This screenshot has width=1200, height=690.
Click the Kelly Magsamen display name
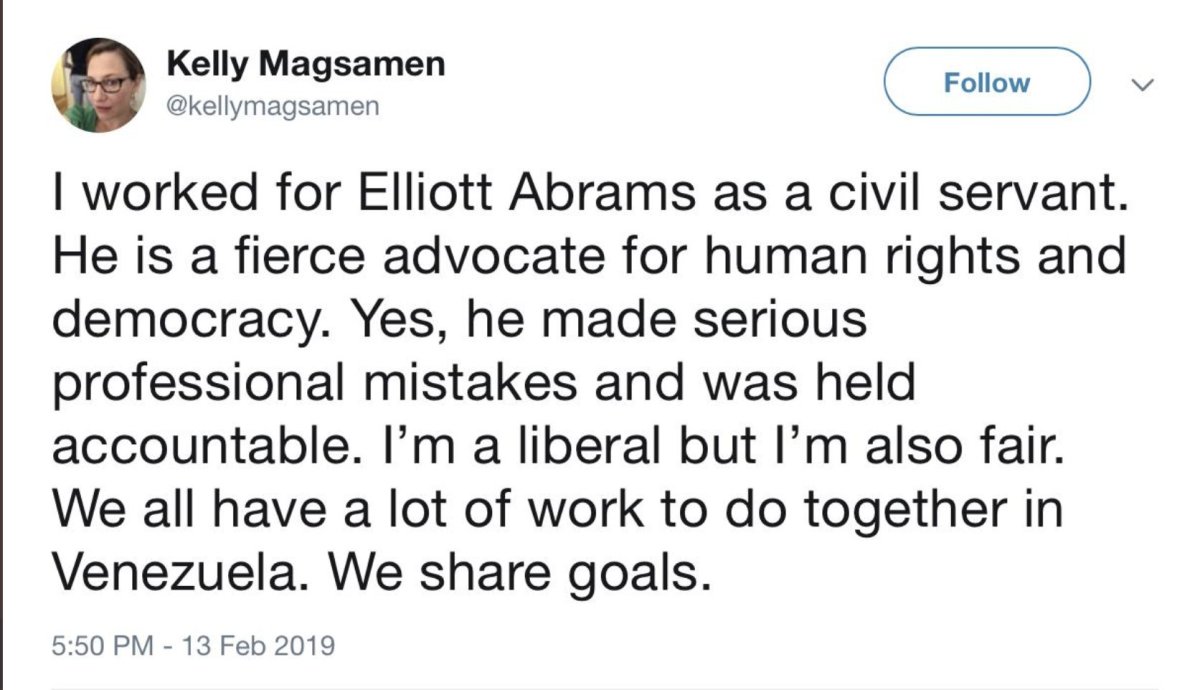[305, 65]
